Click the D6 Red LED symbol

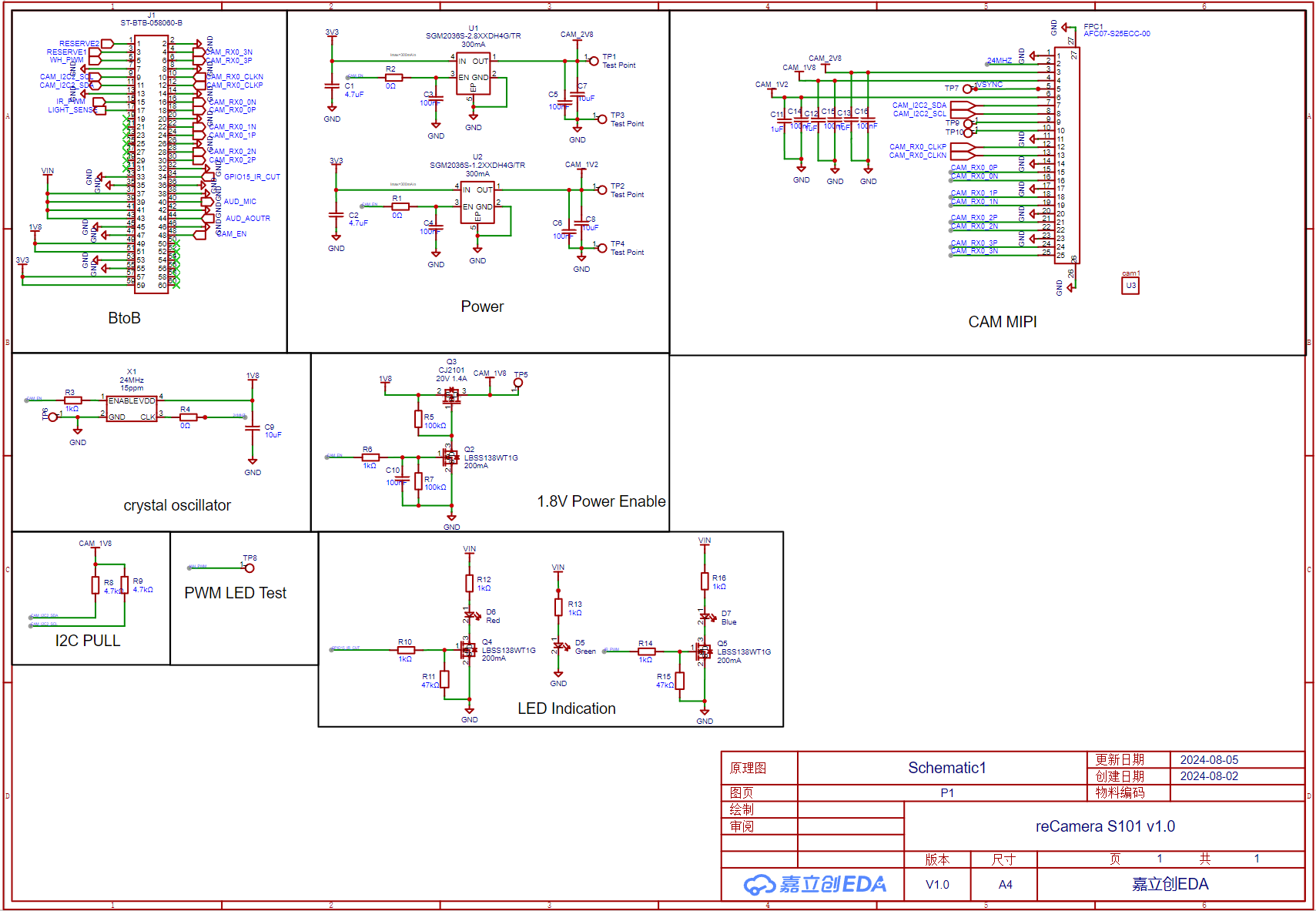pyautogui.click(x=470, y=615)
